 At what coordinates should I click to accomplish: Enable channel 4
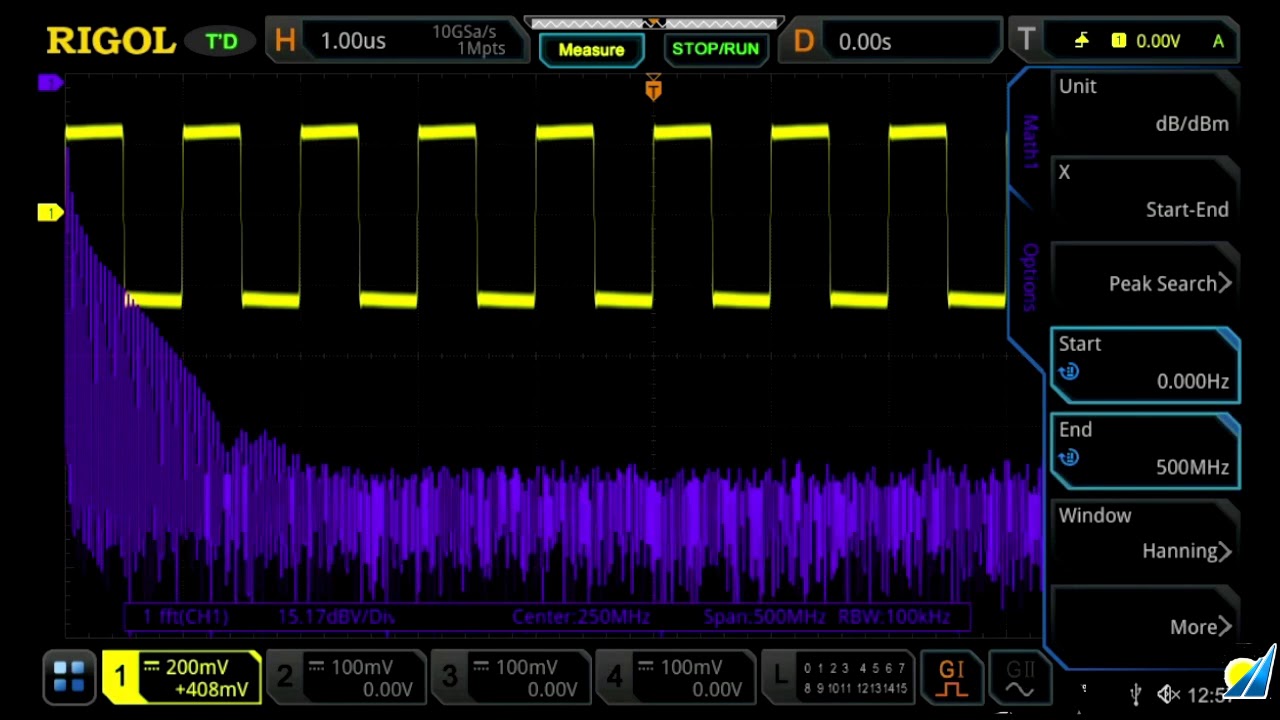[677, 677]
